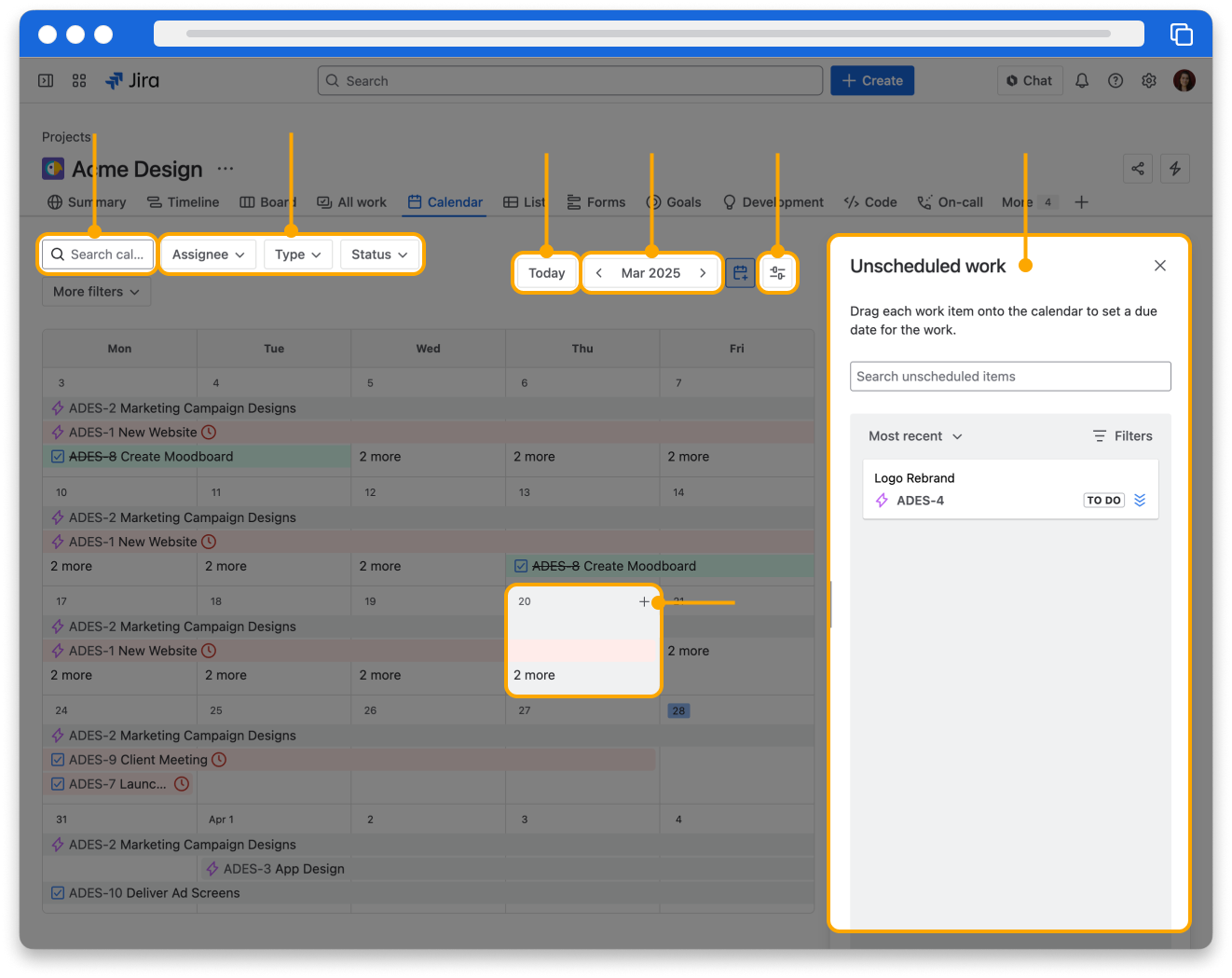Switch to the Code tab
The width and height of the screenshot is (1232, 978).
pyautogui.click(x=870, y=202)
